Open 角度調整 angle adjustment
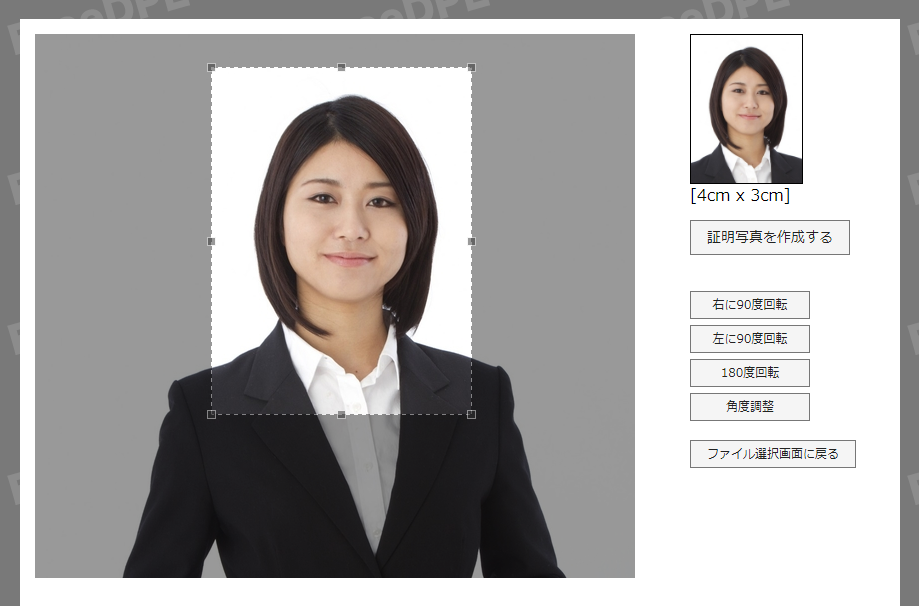The image size is (919, 606). [750, 407]
